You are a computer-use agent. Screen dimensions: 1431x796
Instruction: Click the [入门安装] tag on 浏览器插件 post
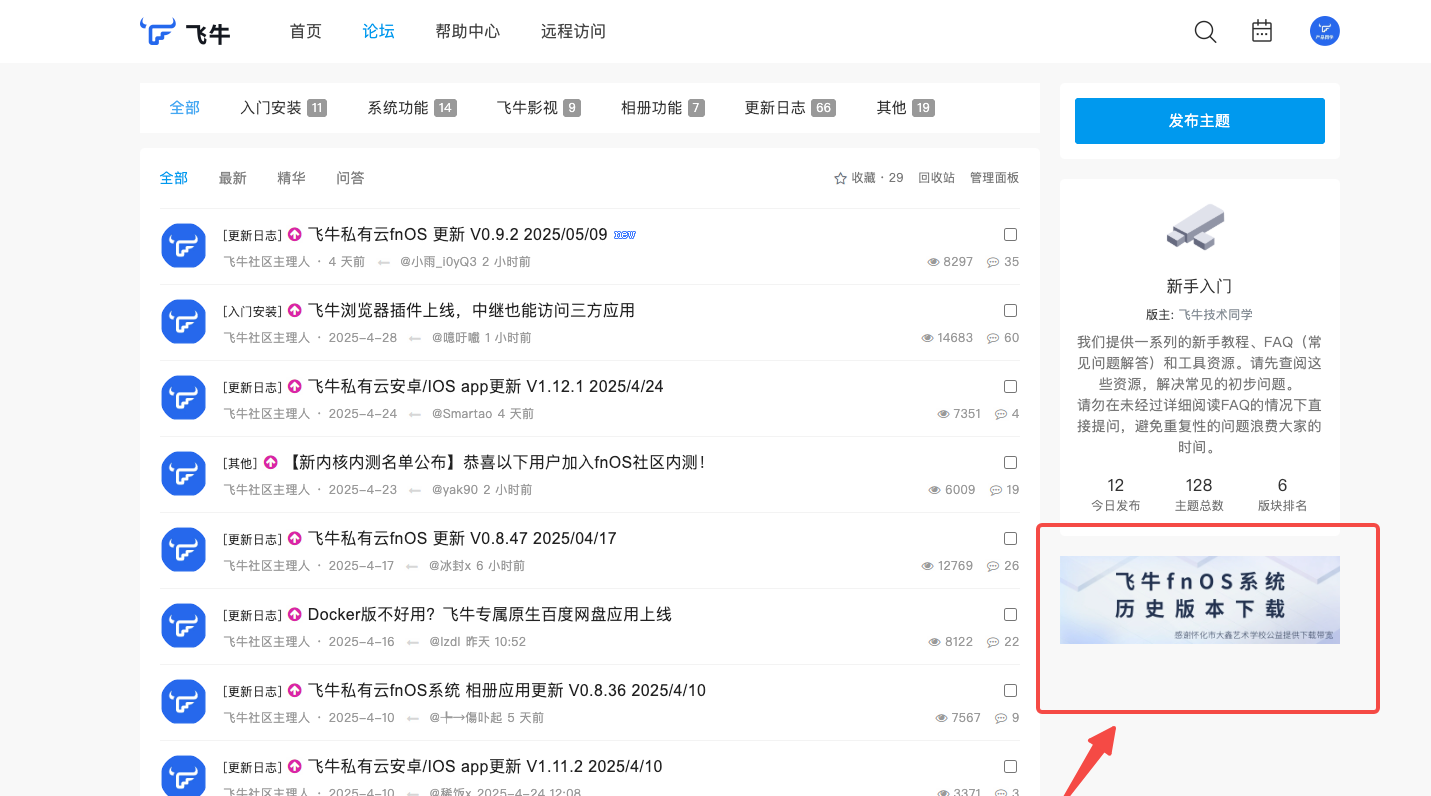[252, 312]
